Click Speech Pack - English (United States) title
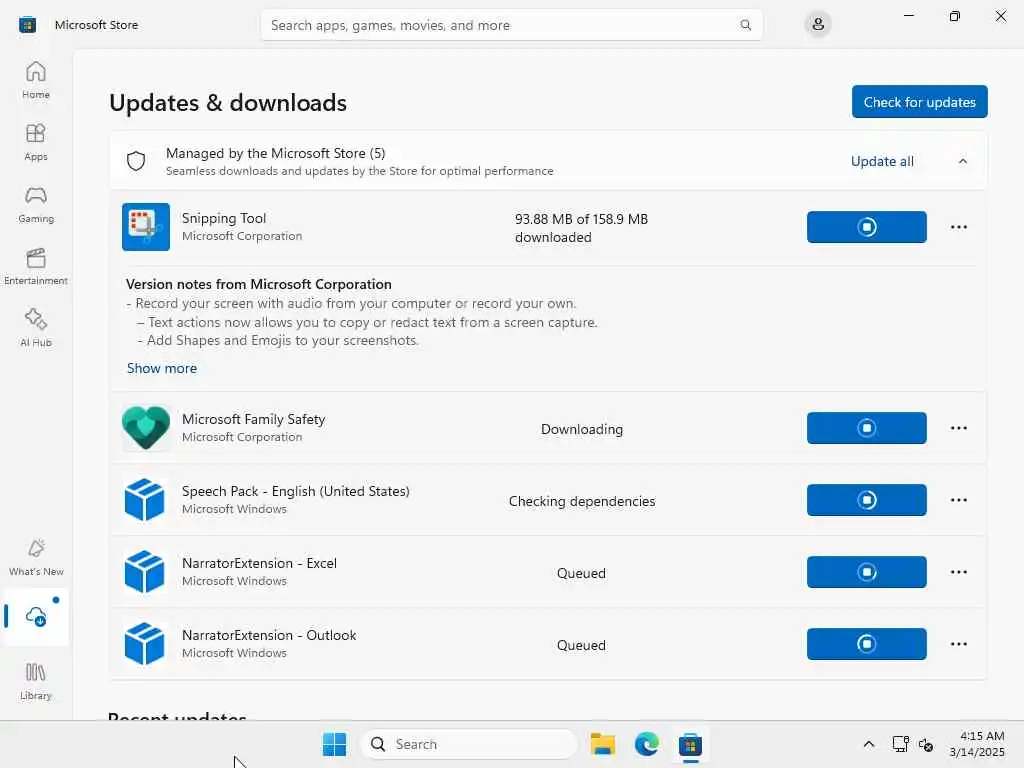 click(x=296, y=491)
